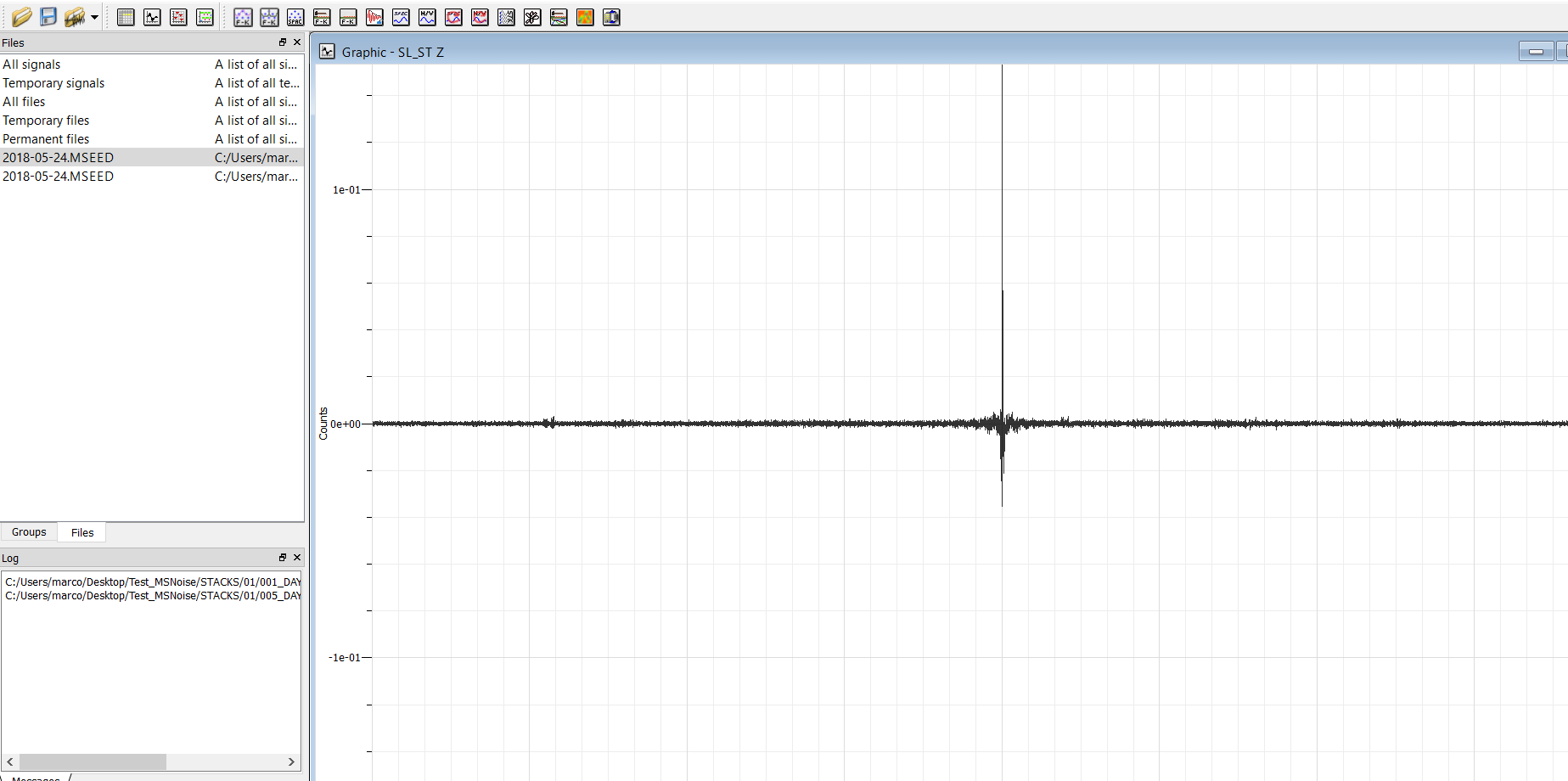Viewport: 1568px width, 781px height.
Task: Select Temporary signals in the Files list
Action: tap(53, 83)
